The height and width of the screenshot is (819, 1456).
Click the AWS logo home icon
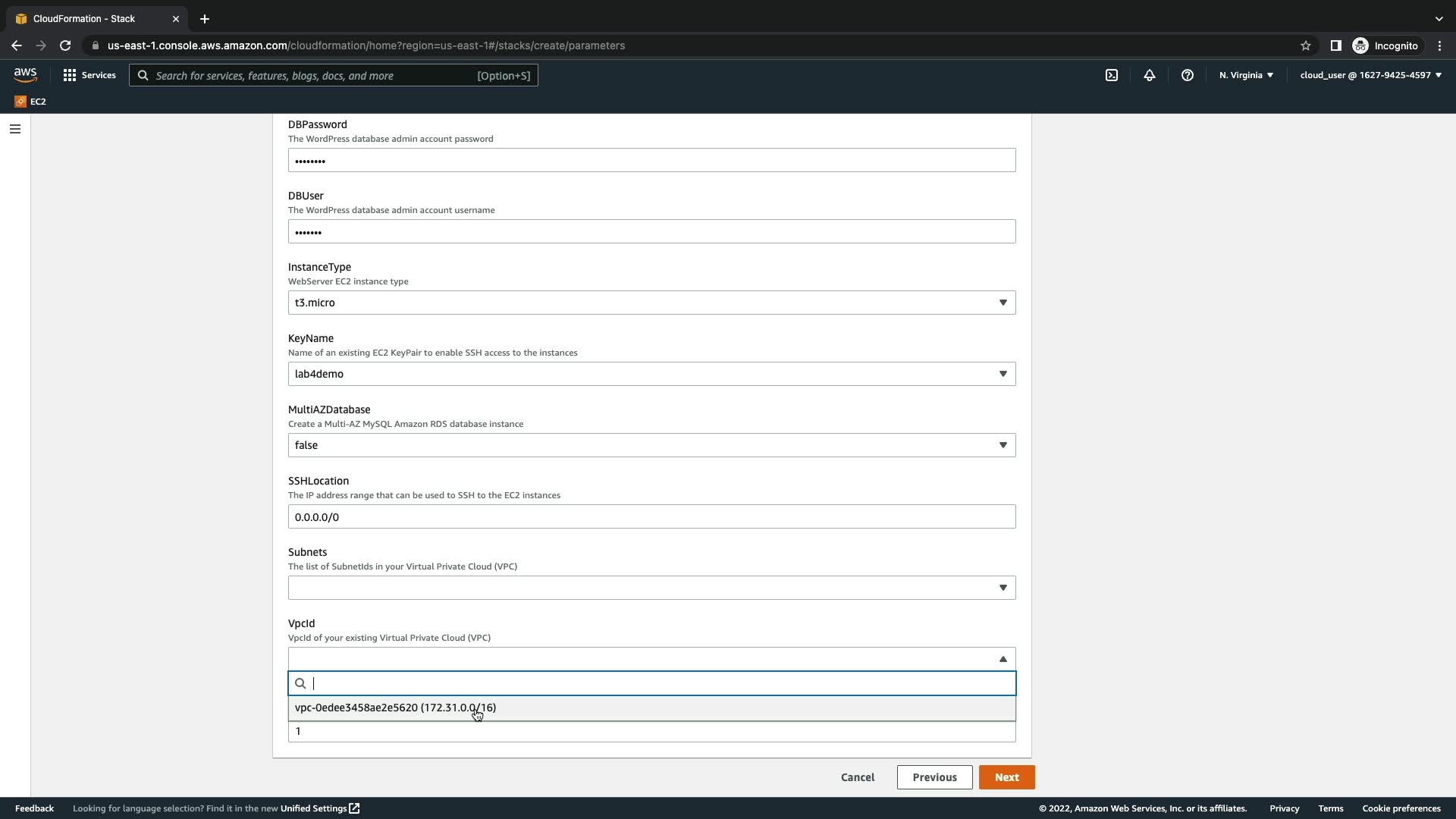pyautogui.click(x=25, y=74)
